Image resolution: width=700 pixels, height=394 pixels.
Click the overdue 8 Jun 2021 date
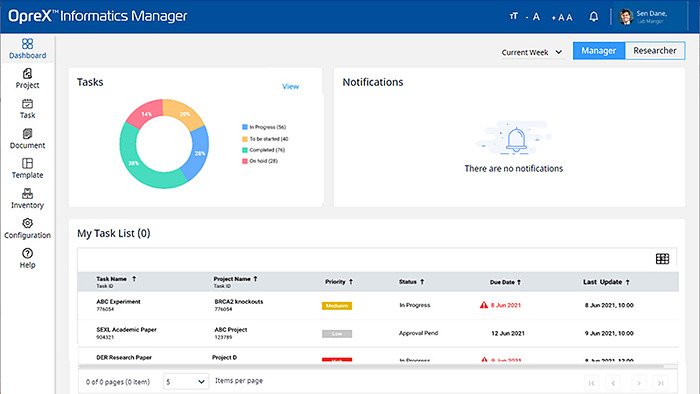point(506,305)
